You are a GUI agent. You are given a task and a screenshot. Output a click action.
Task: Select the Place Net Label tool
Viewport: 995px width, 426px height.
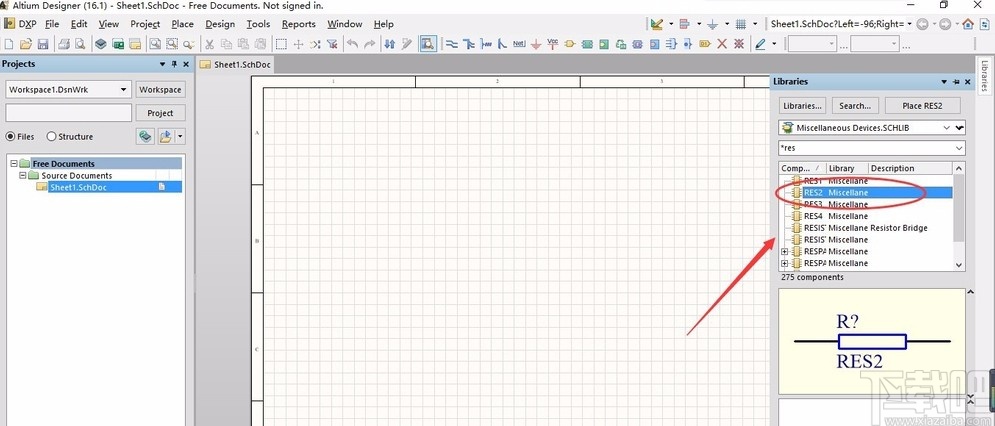[x=519, y=44]
